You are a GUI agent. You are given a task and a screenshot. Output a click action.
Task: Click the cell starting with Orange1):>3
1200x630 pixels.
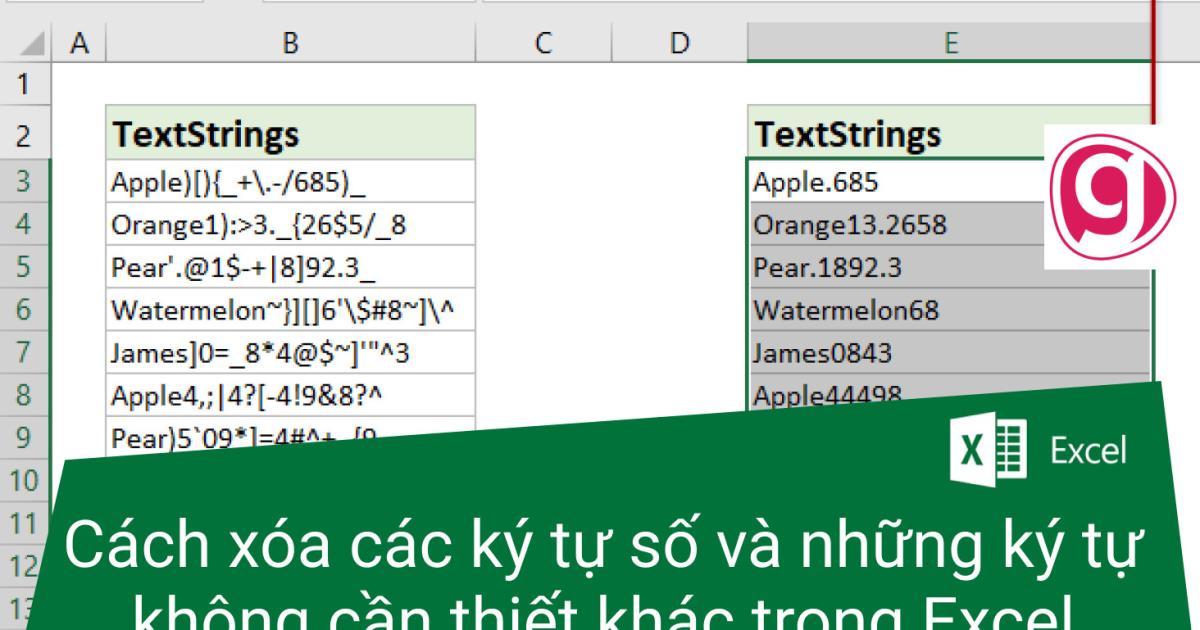(290, 226)
